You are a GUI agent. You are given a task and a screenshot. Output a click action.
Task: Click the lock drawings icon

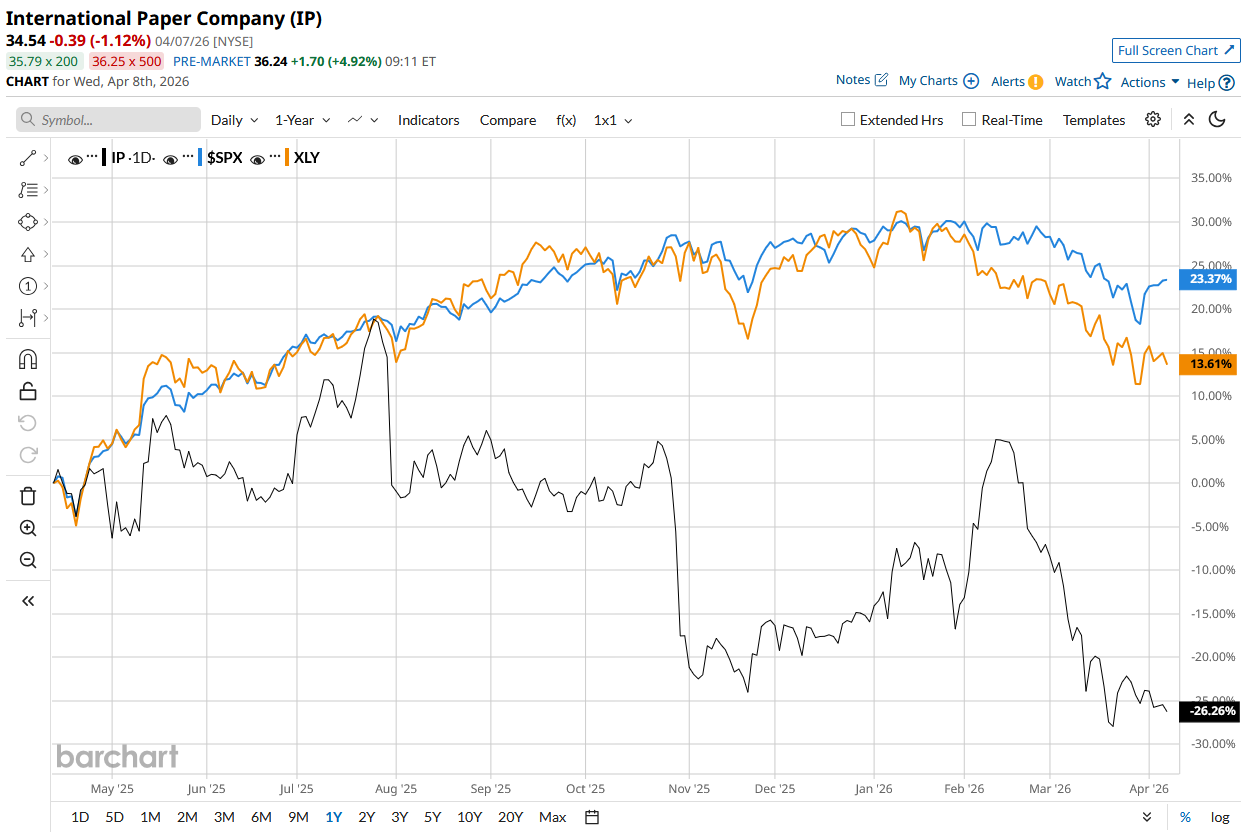click(28, 391)
